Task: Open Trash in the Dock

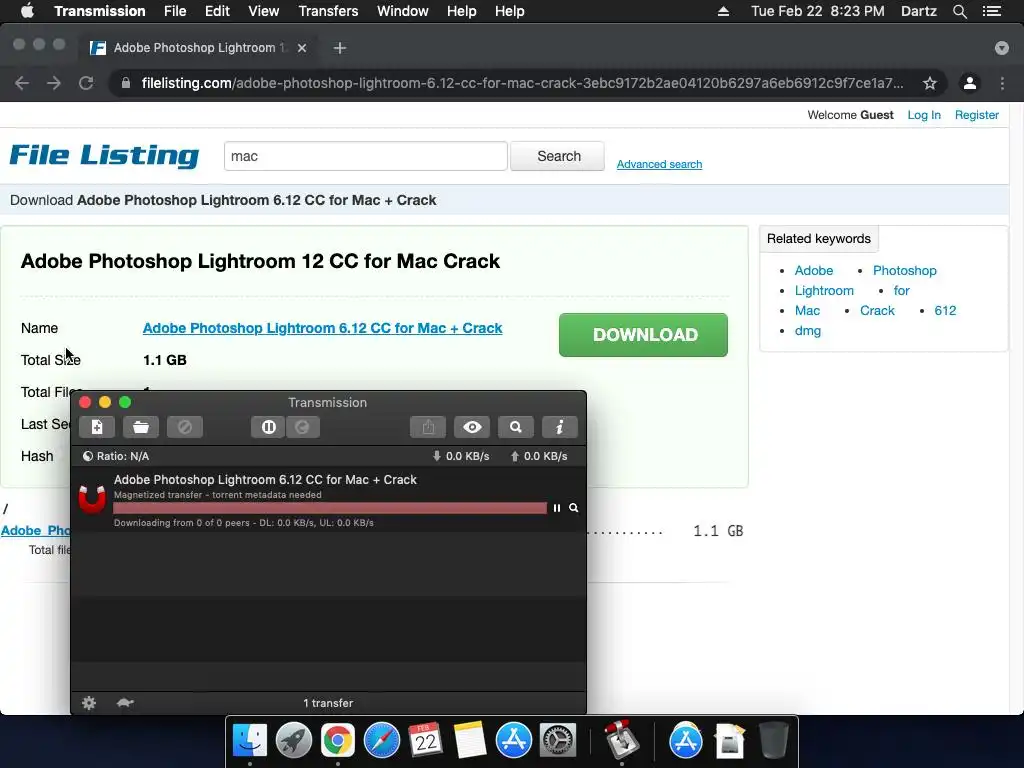Action: tap(774, 740)
